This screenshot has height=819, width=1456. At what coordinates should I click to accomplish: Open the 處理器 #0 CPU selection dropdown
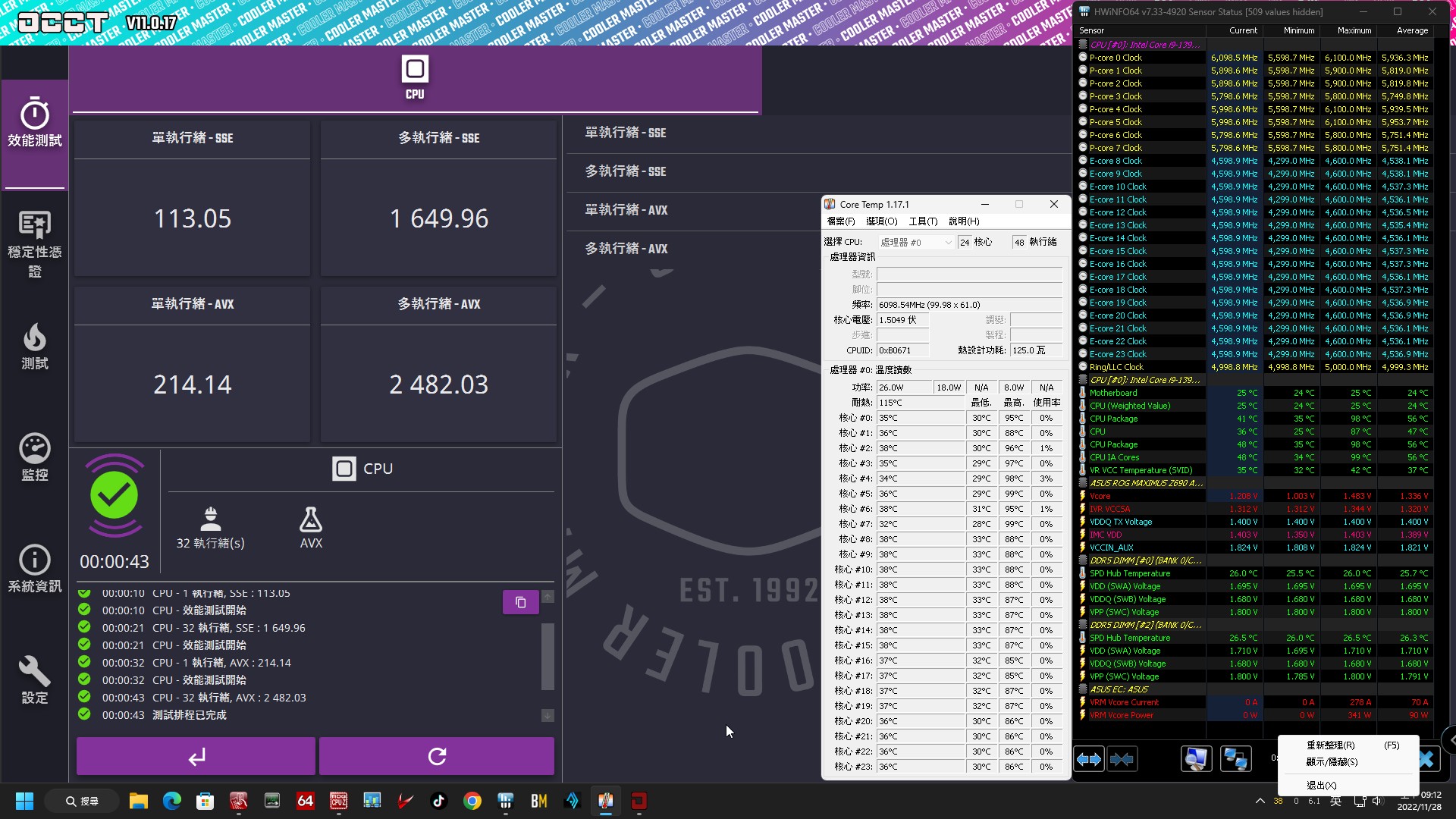tap(916, 242)
